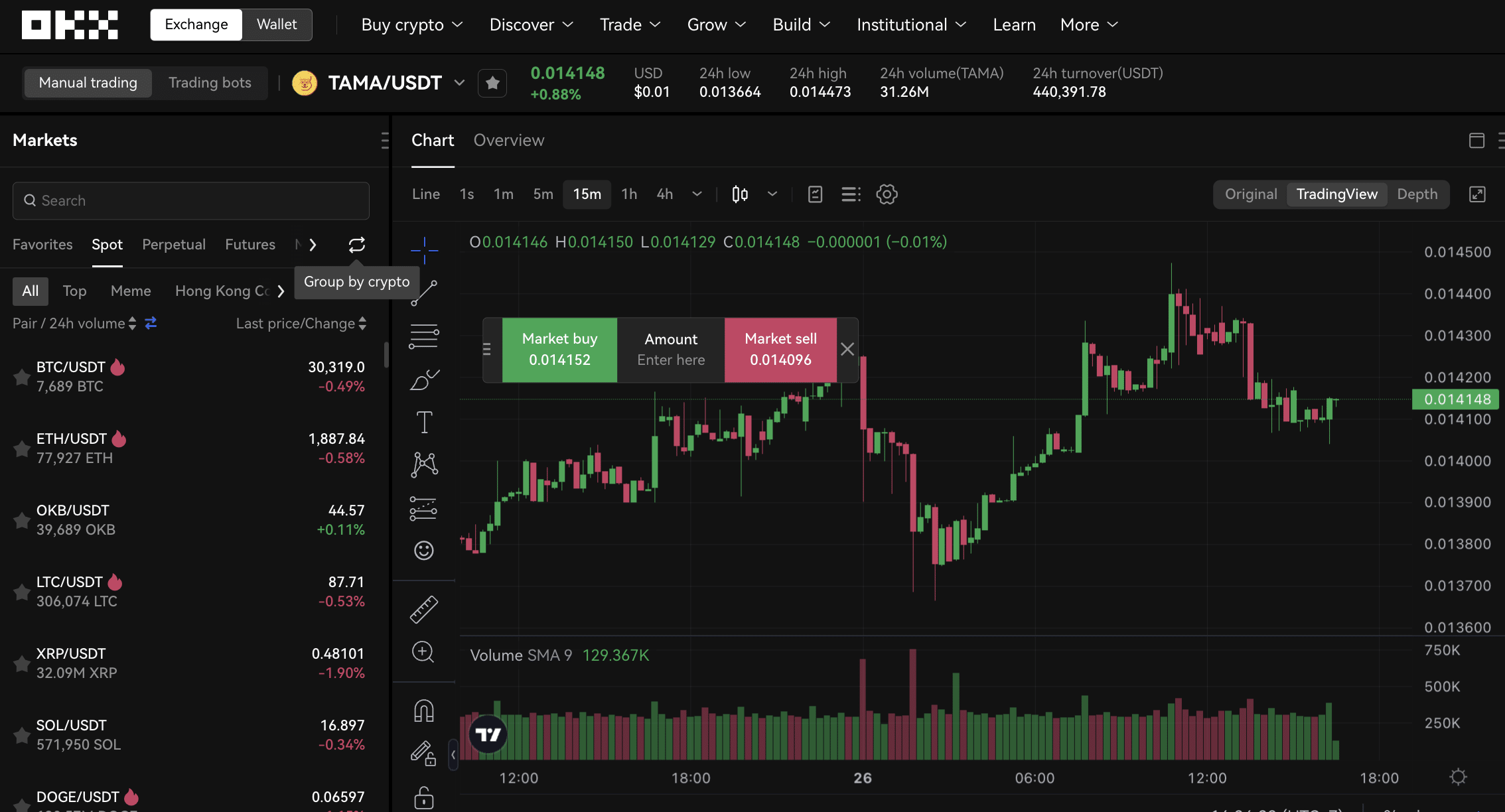1505x812 pixels.
Task: Favorite the SOL/USDT pair star
Action: pos(22,735)
